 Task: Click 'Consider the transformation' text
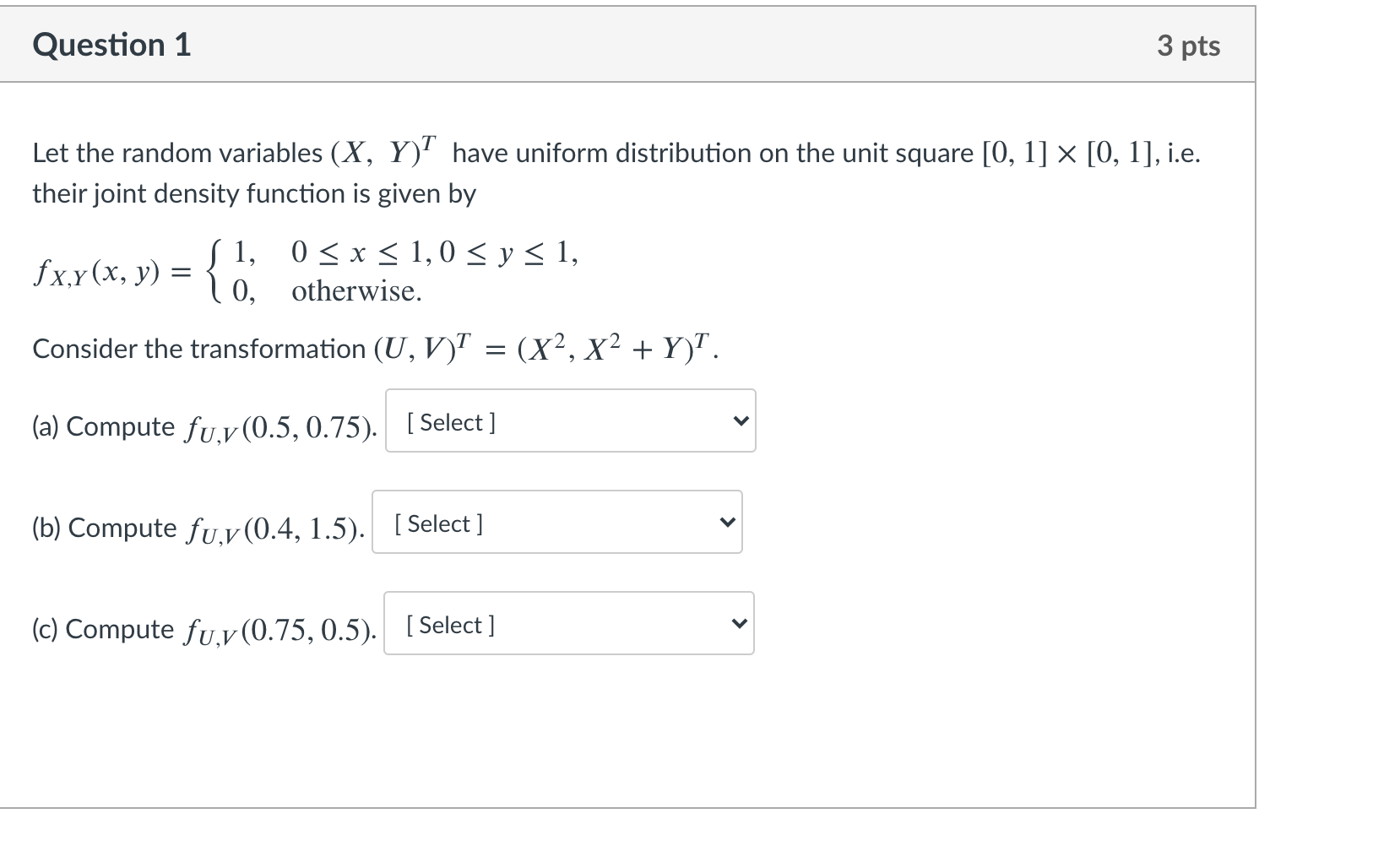pyautogui.click(x=198, y=349)
